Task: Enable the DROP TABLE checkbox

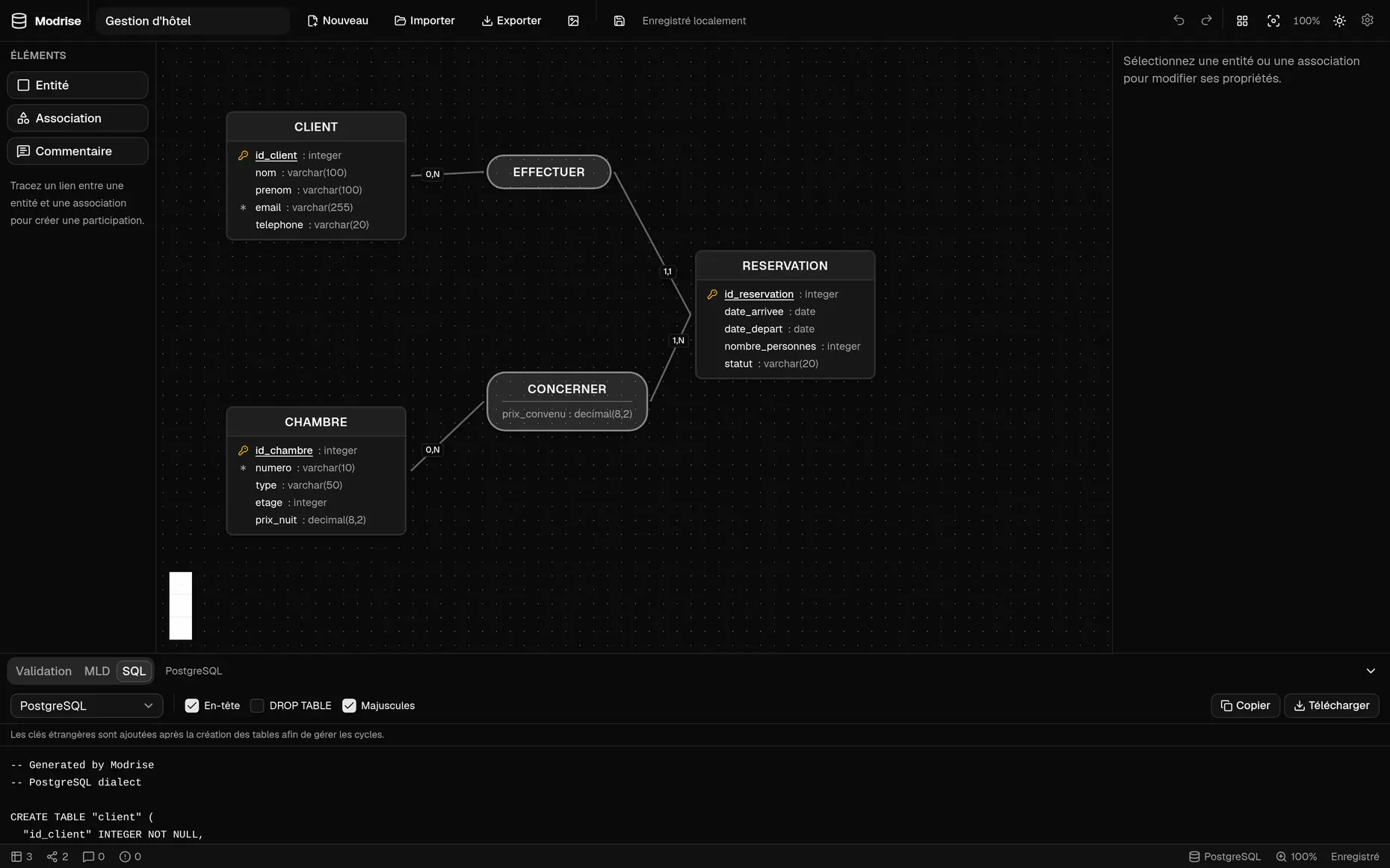Action: coord(257,706)
